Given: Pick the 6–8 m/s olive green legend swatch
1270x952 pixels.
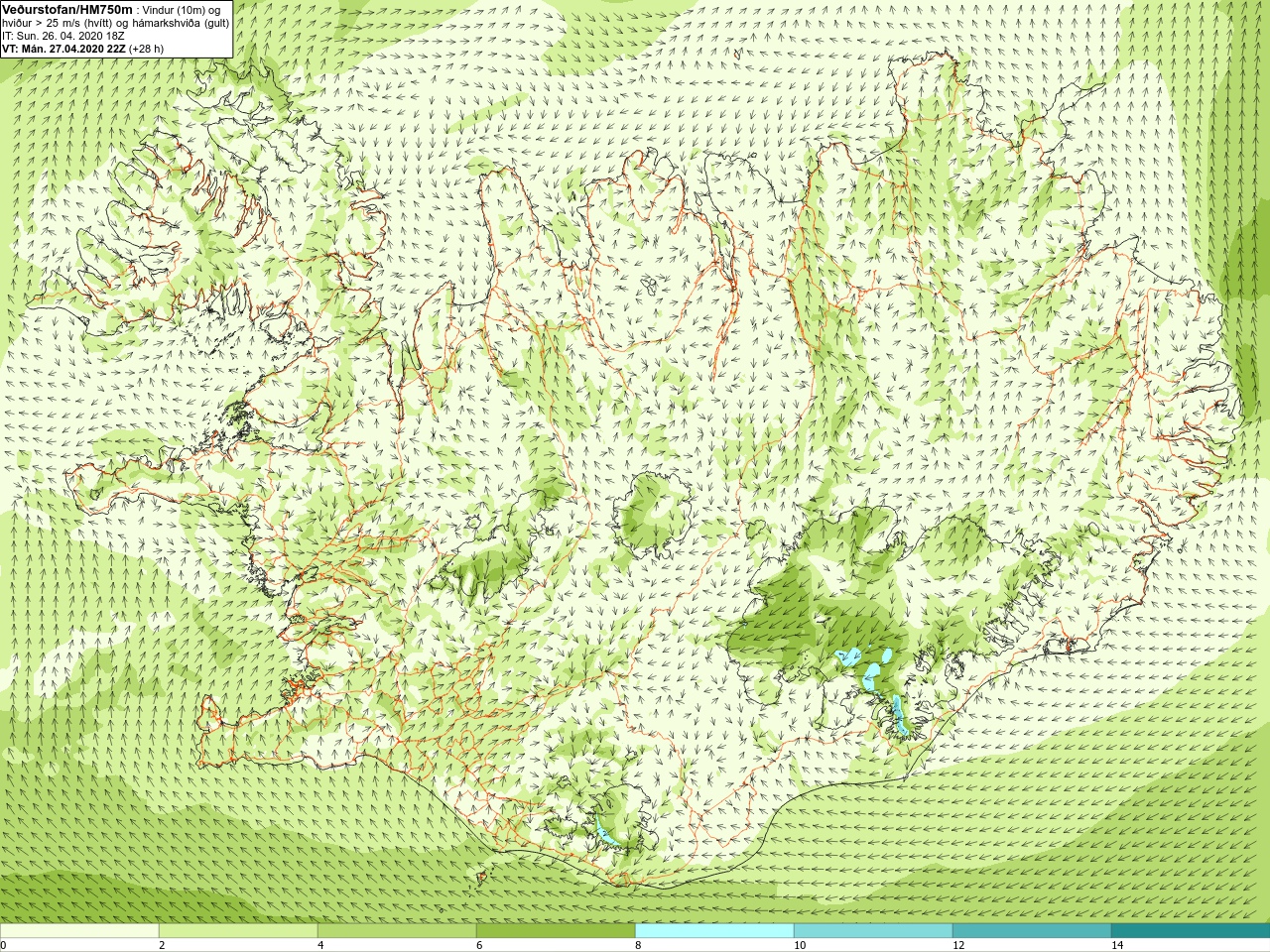Looking at the screenshot, I should (x=556, y=931).
